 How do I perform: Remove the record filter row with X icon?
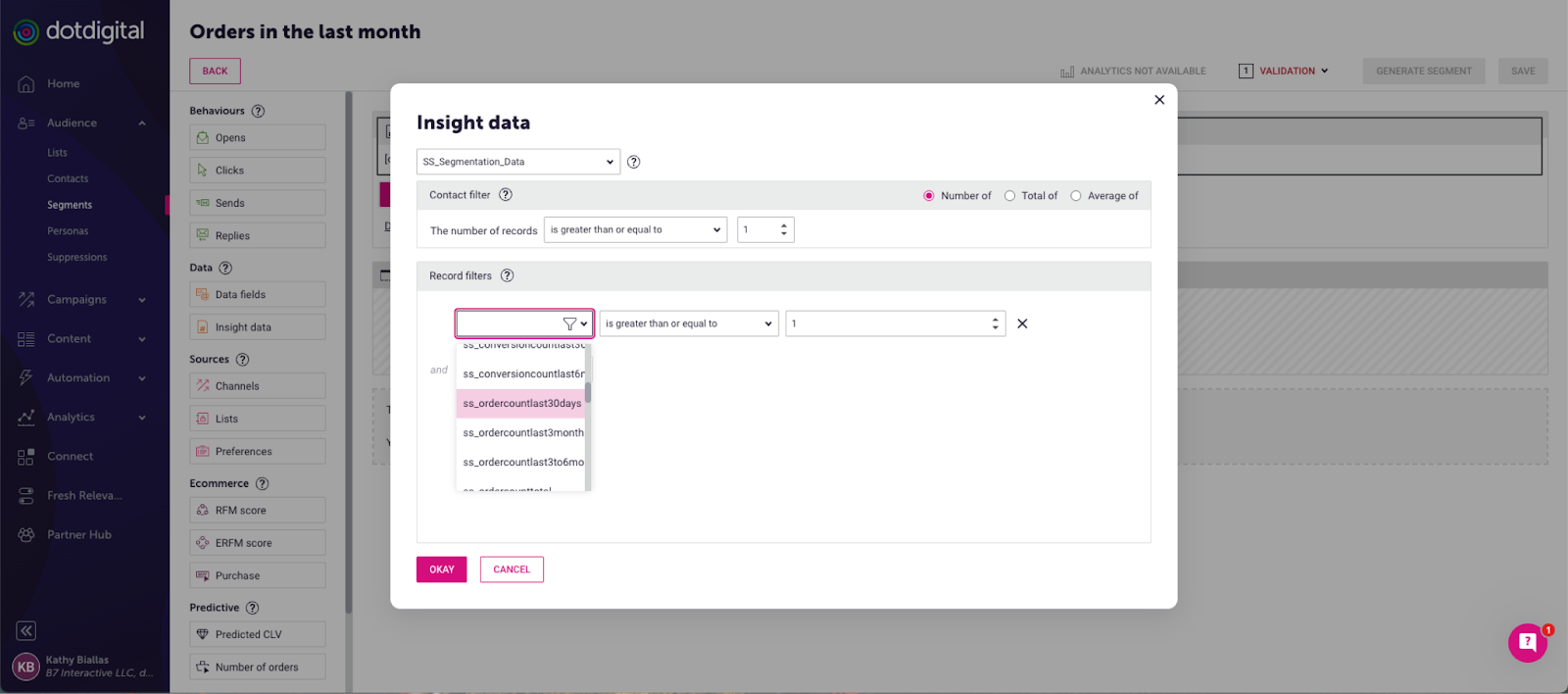click(1022, 323)
